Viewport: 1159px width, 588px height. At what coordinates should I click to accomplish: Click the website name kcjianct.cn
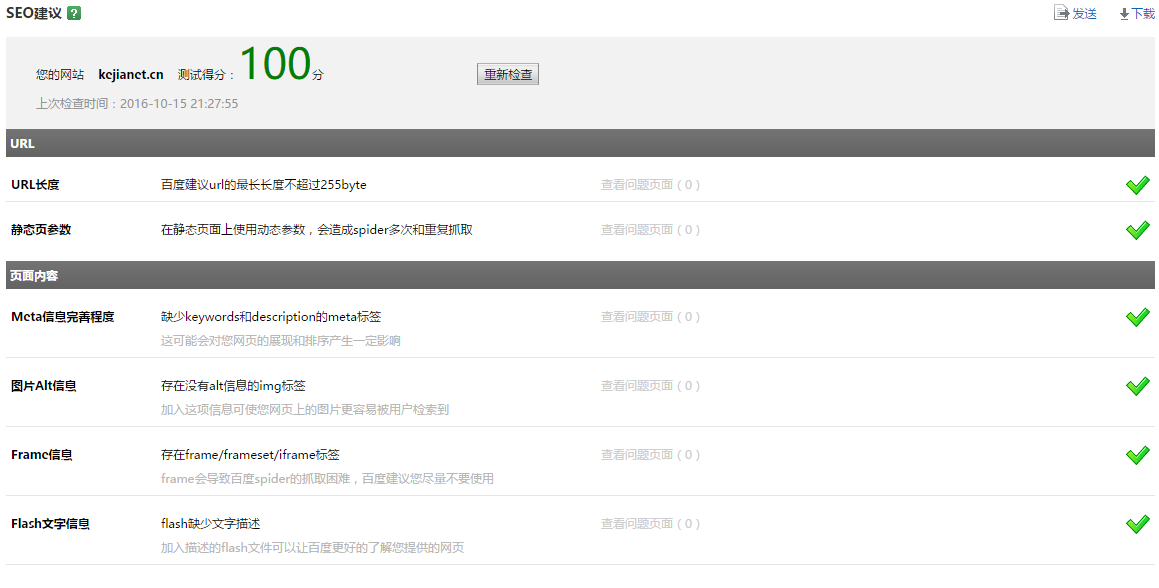tap(131, 75)
